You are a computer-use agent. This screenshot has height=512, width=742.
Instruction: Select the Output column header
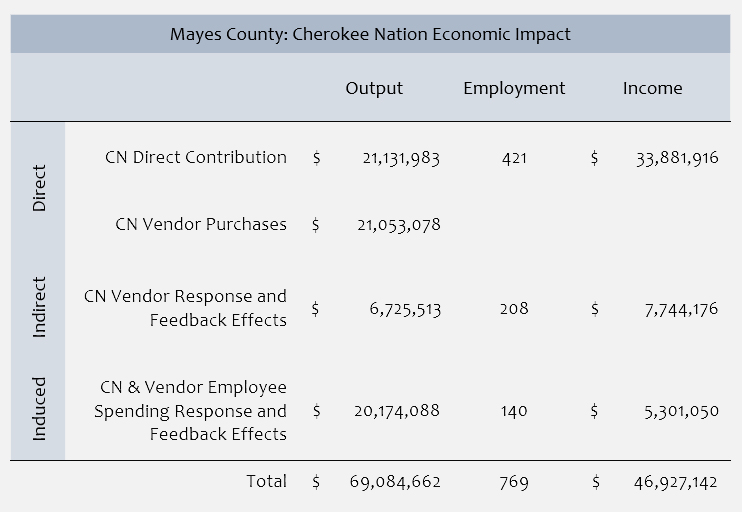(x=374, y=88)
